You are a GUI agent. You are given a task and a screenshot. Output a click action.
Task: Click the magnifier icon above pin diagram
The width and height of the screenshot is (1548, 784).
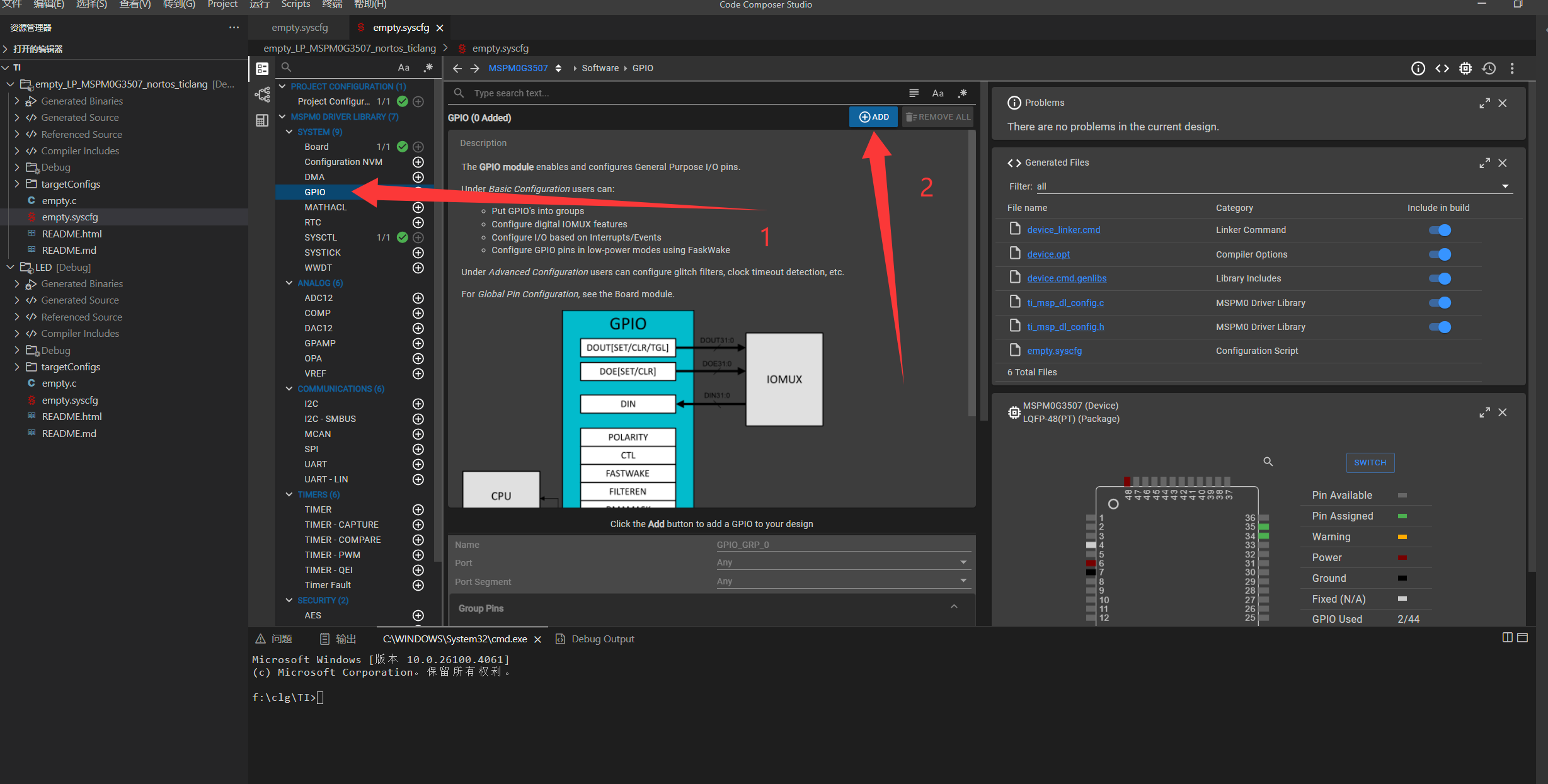(x=1268, y=462)
